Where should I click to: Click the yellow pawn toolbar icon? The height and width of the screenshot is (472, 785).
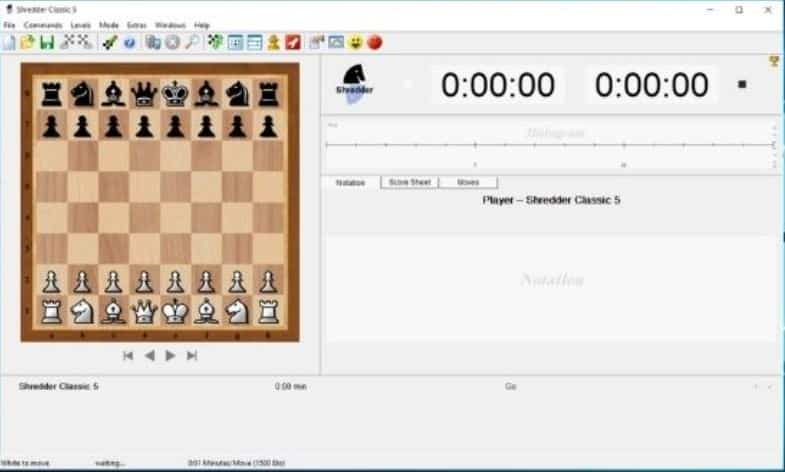273,43
